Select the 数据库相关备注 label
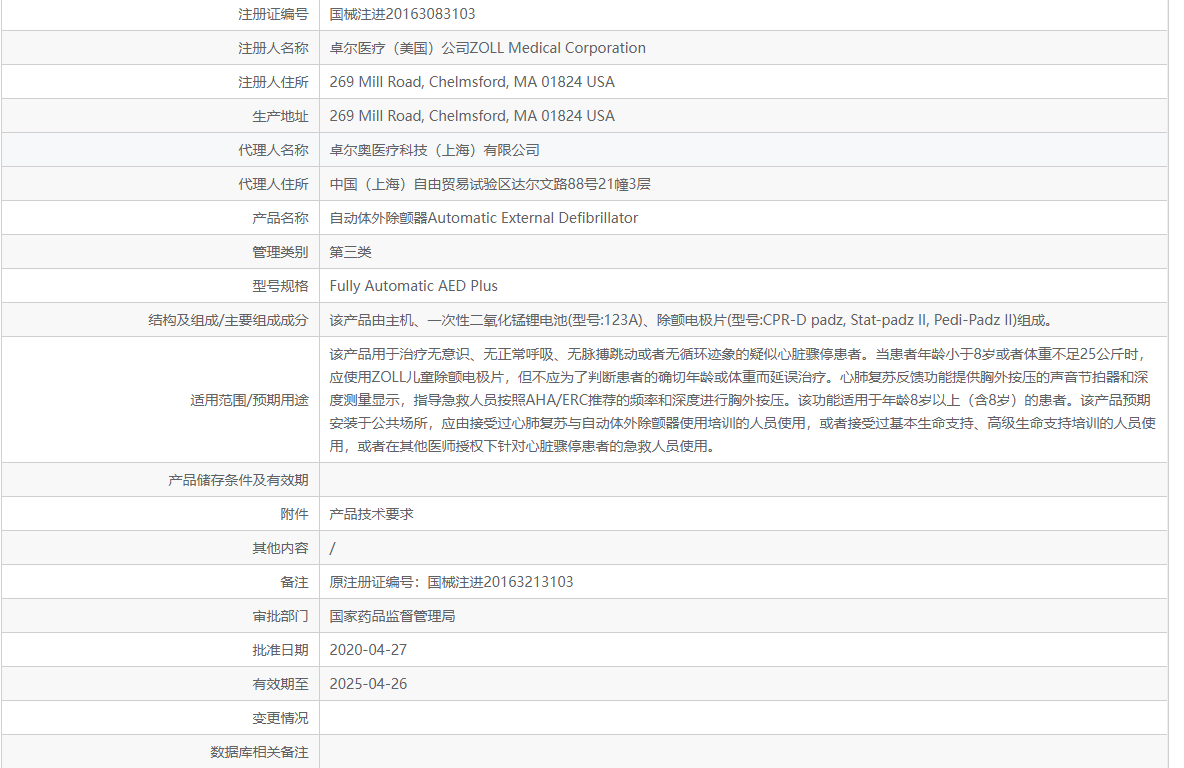The image size is (1184, 768). click(259, 752)
